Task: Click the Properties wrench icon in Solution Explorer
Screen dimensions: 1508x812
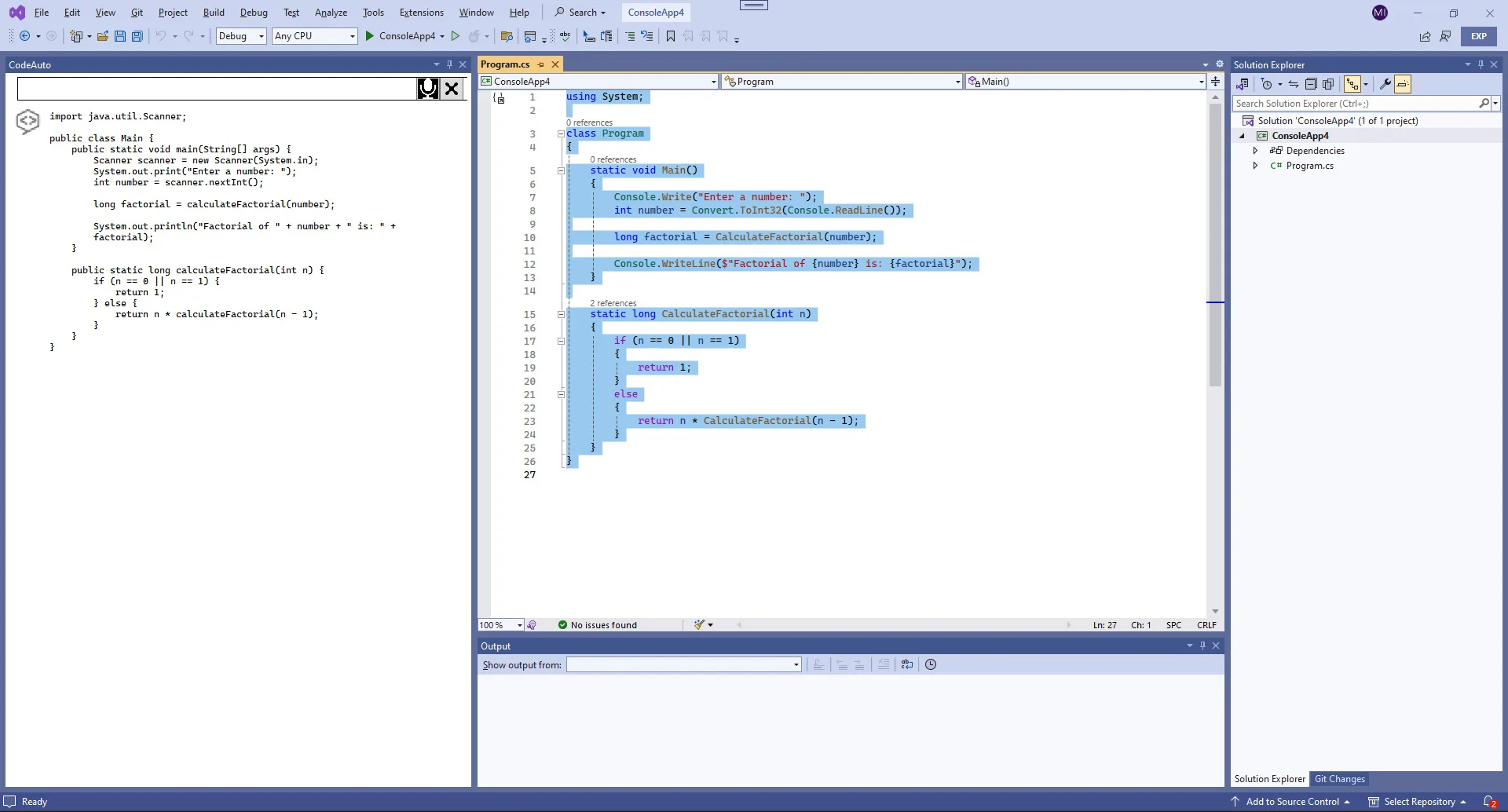Action: tap(1385, 84)
